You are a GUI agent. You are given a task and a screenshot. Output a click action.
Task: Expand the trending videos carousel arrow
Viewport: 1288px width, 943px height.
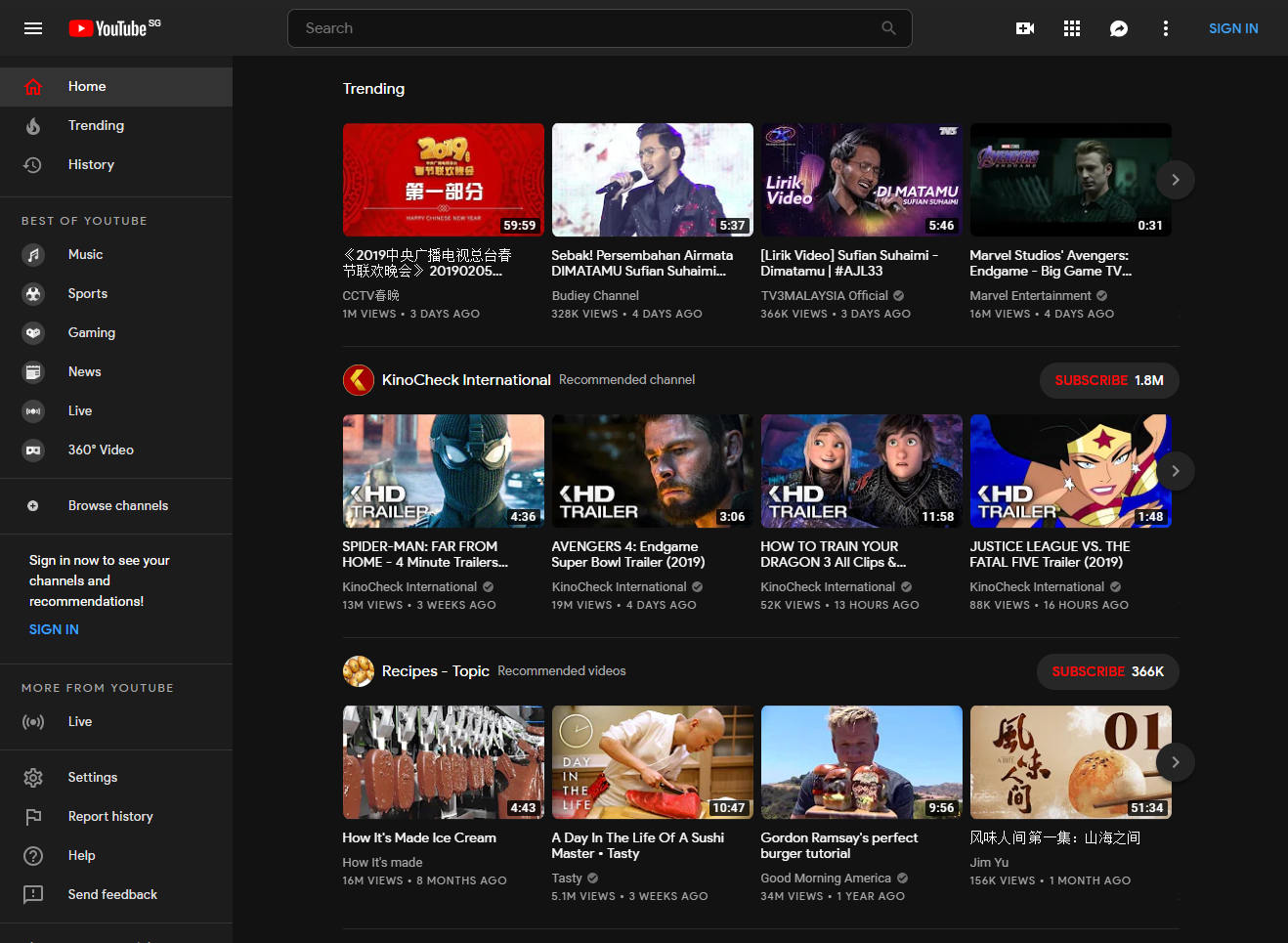pyautogui.click(x=1175, y=180)
